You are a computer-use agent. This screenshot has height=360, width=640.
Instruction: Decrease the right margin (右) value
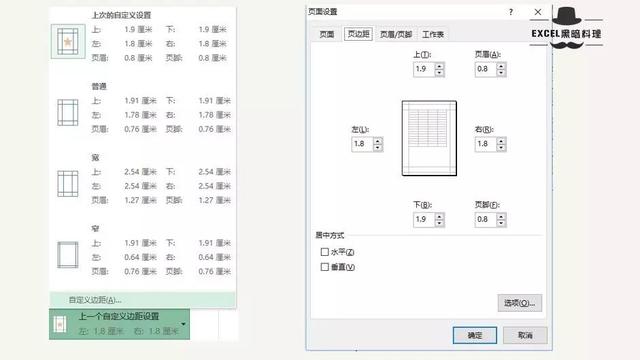pyautogui.click(x=501, y=148)
